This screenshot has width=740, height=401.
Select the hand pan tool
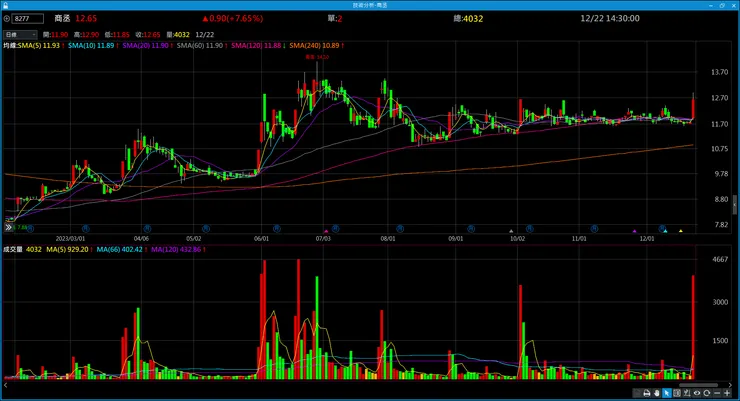point(657,393)
